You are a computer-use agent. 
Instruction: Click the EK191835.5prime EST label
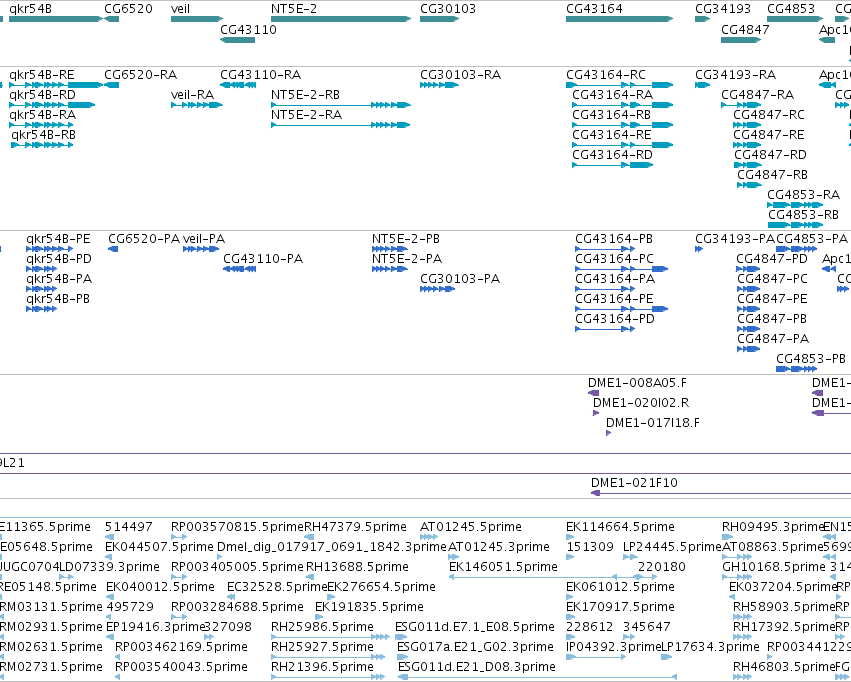[369, 607]
